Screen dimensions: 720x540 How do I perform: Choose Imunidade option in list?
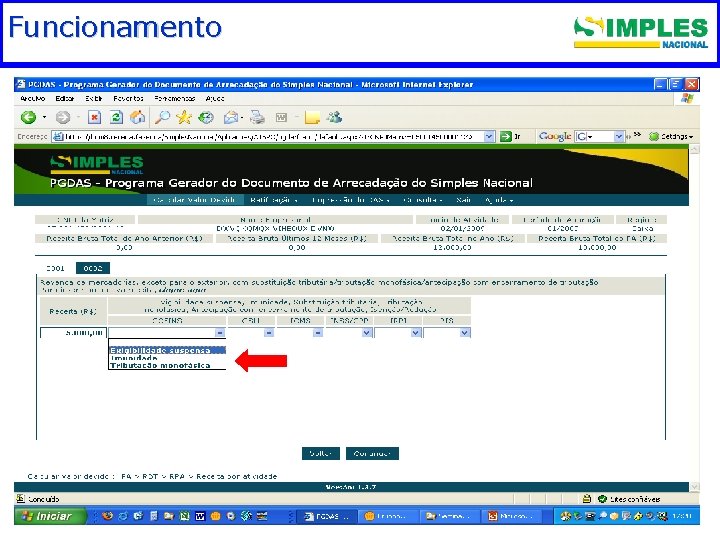click(167, 358)
